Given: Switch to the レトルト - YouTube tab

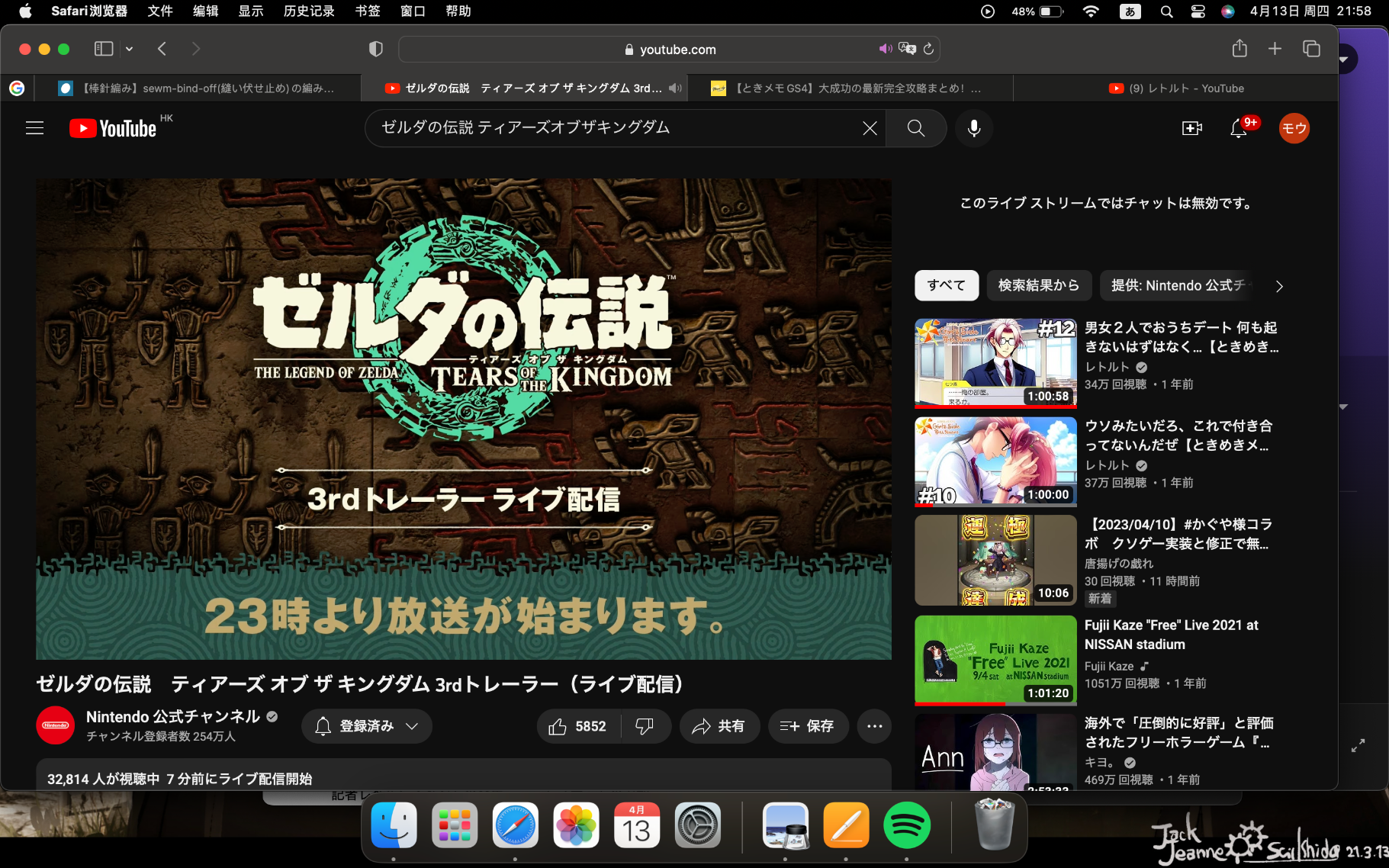Looking at the screenshot, I should [x=1175, y=88].
